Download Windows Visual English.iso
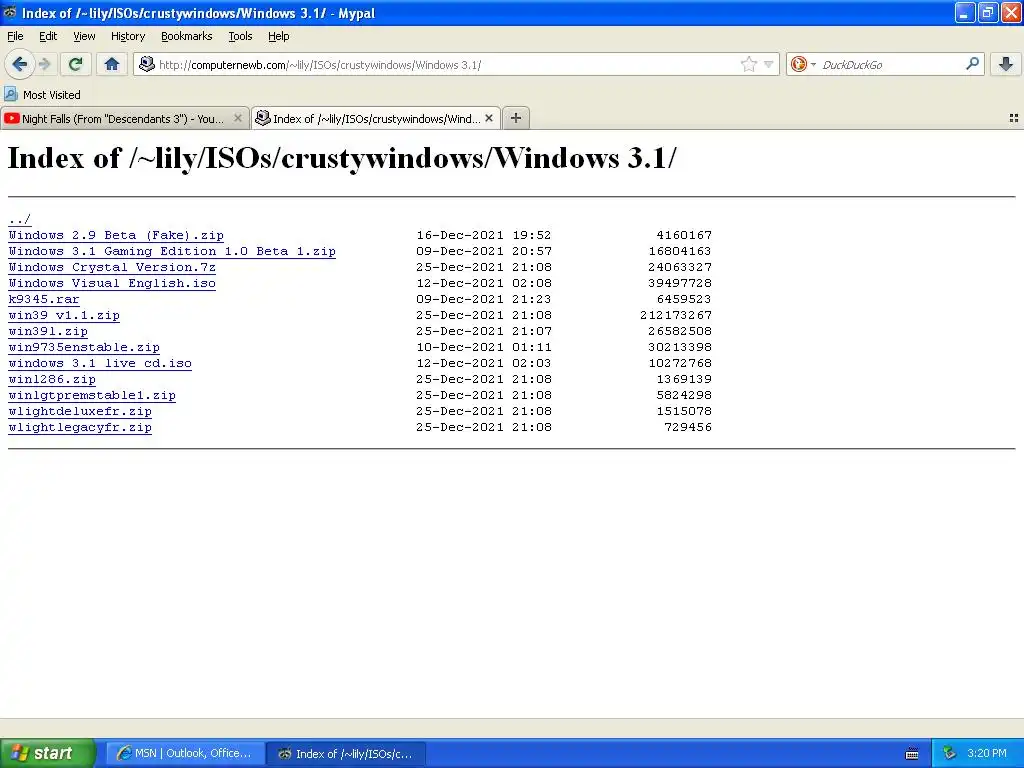 click(112, 283)
